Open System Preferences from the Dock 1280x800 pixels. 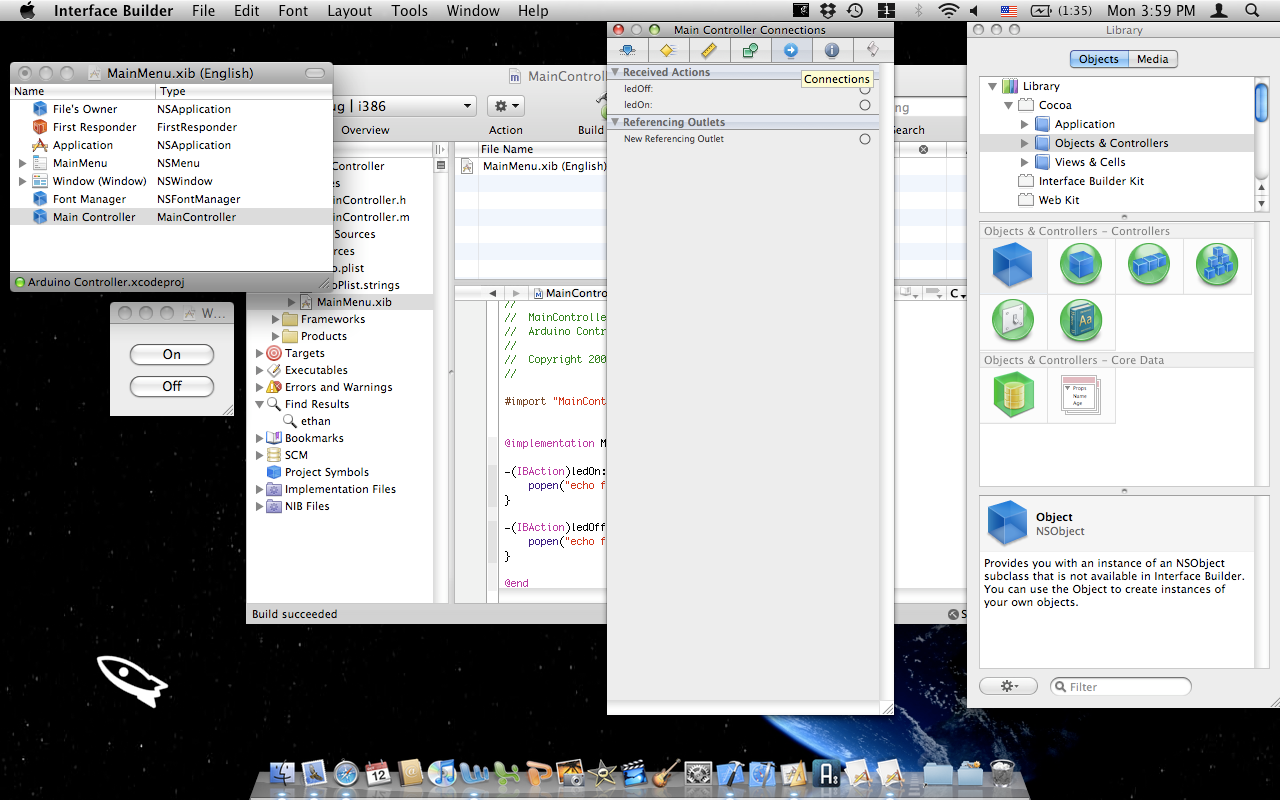click(x=698, y=773)
